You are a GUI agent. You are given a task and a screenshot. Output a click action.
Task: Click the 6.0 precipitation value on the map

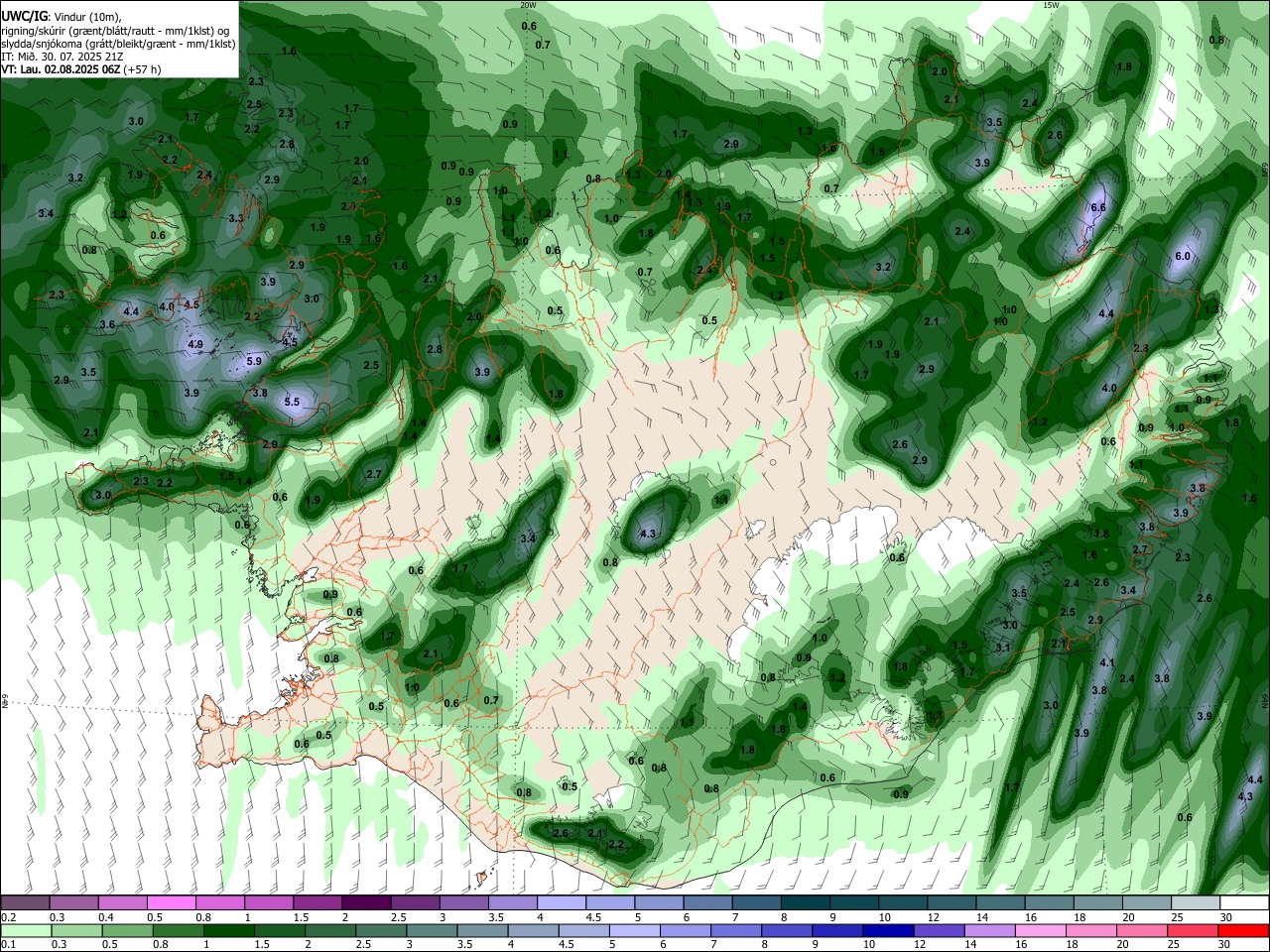1182,256
